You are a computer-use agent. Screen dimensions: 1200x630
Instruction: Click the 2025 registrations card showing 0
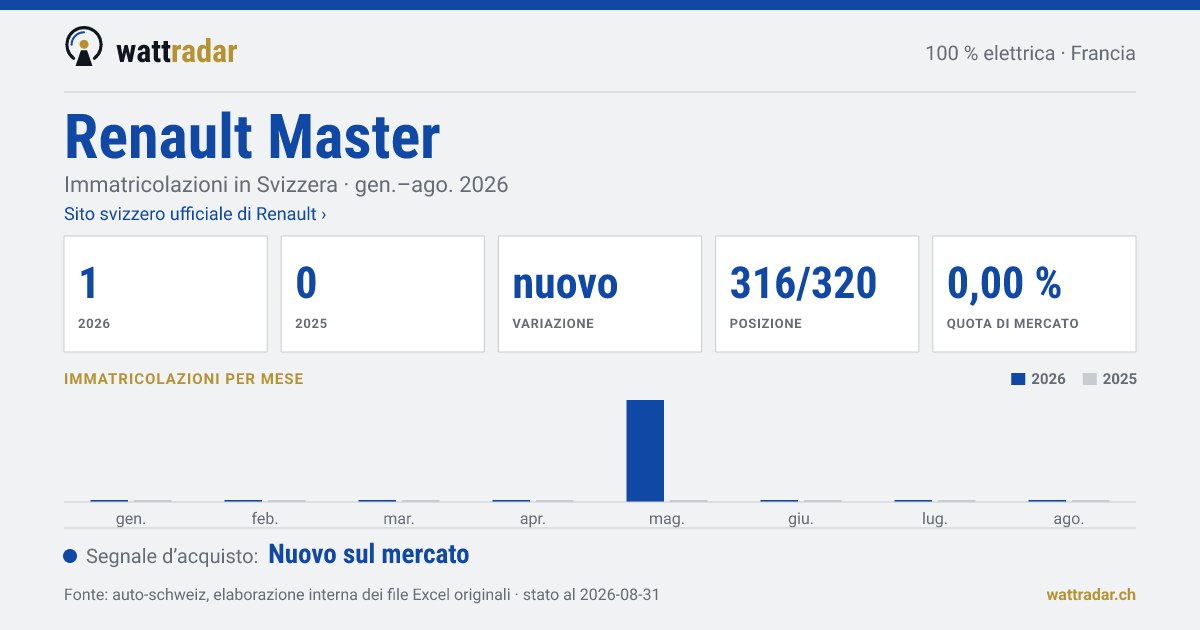[383, 294]
